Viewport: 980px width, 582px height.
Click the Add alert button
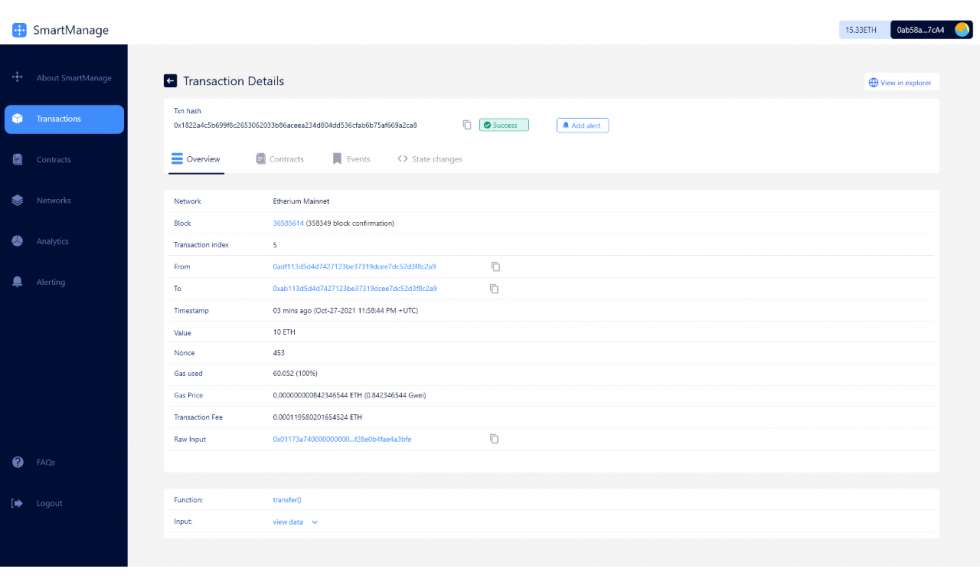582,124
